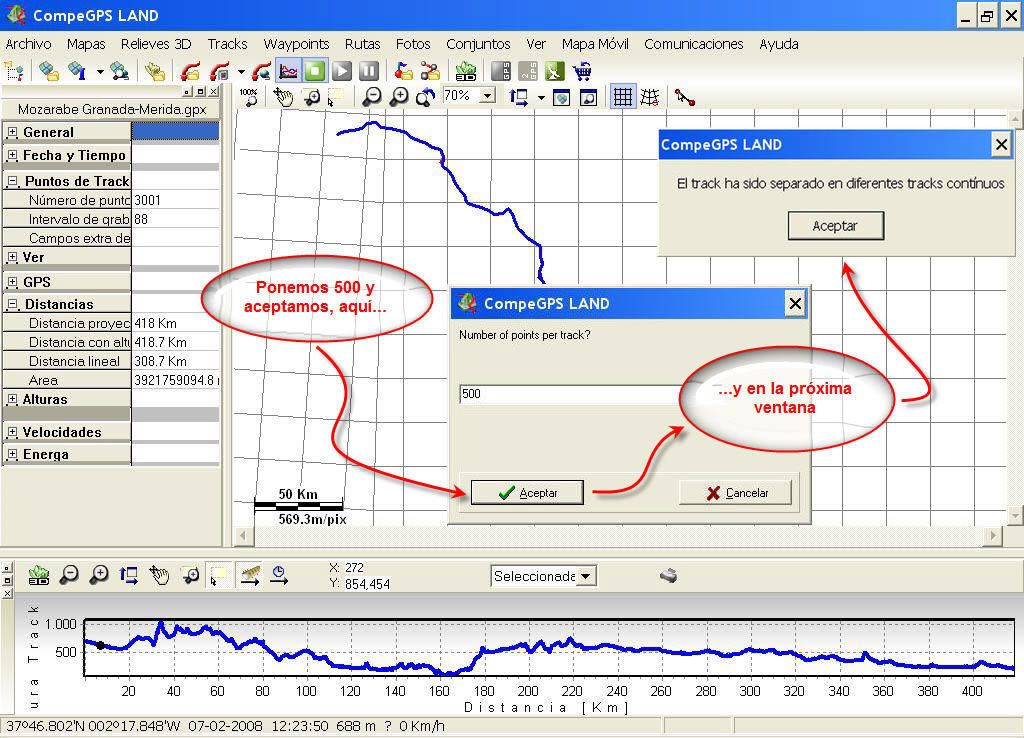Click the previous zoom icon in map toolbar
1024x738 pixels.
(426, 97)
